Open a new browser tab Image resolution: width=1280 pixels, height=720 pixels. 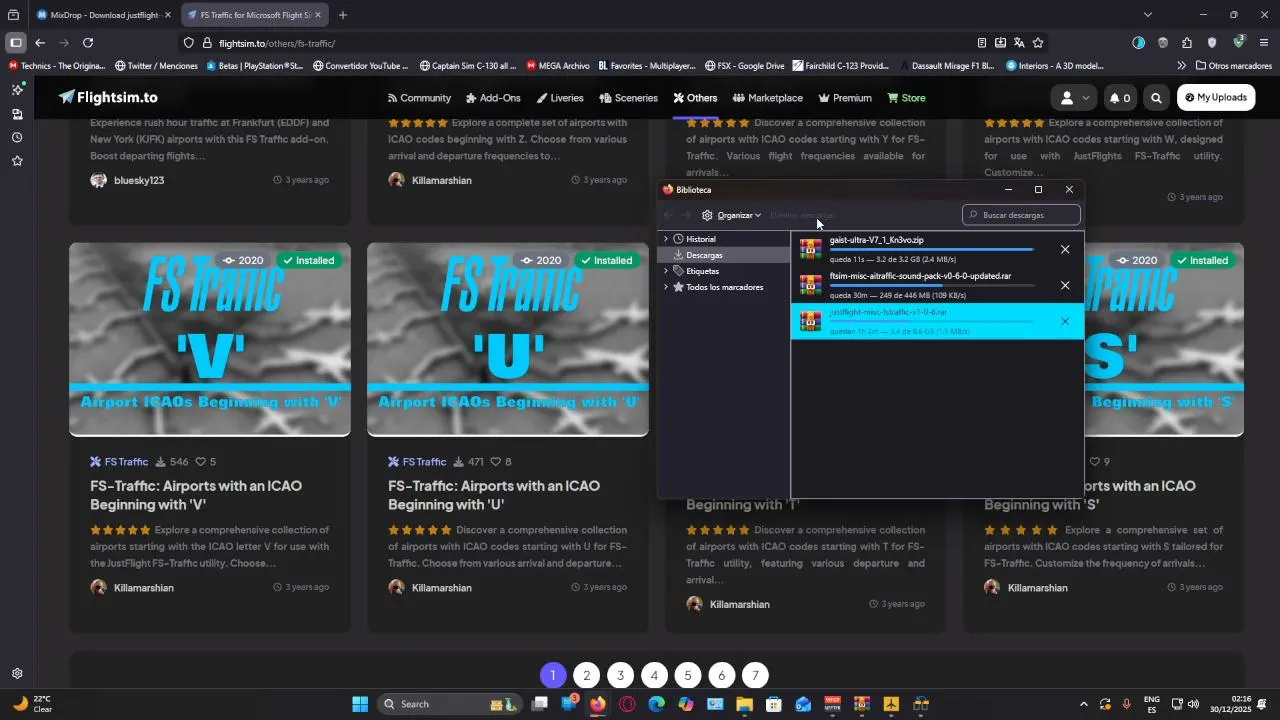[343, 15]
